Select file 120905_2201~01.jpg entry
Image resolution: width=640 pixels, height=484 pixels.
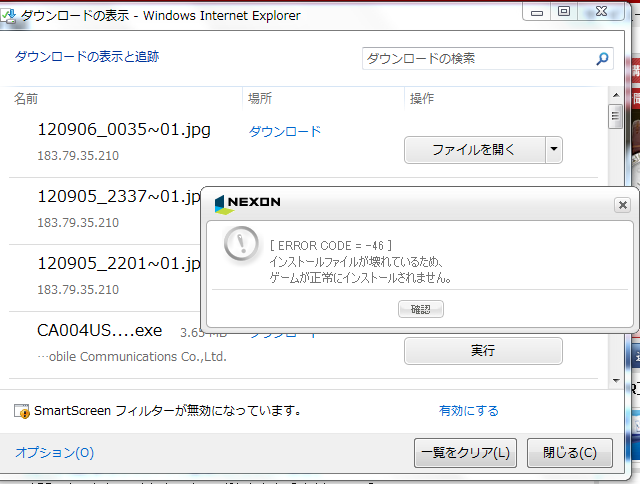(119, 264)
